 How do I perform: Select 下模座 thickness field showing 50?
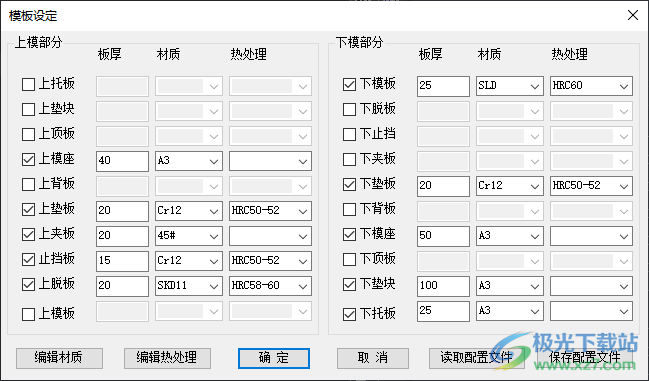[443, 236]
